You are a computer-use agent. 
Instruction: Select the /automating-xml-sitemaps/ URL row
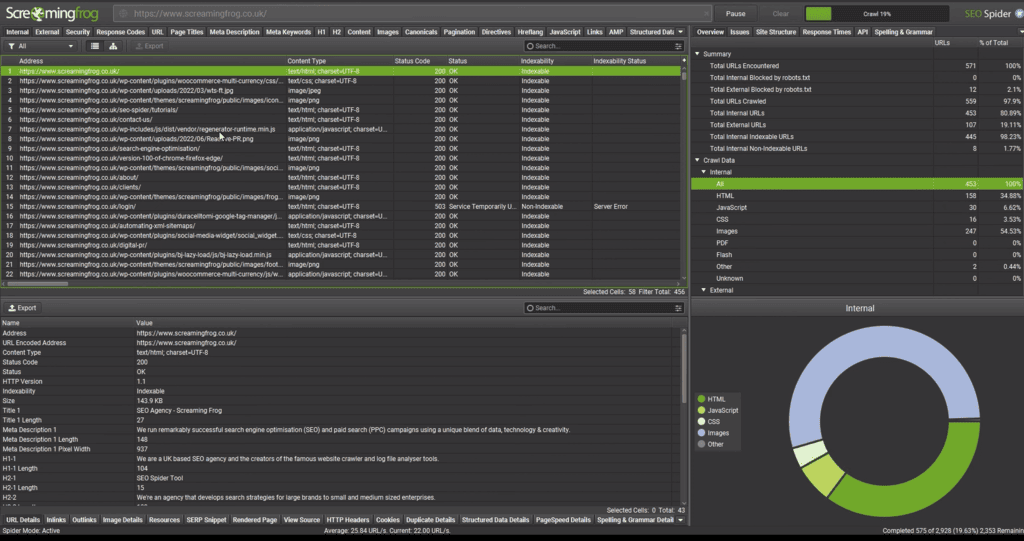click(340, 225)
